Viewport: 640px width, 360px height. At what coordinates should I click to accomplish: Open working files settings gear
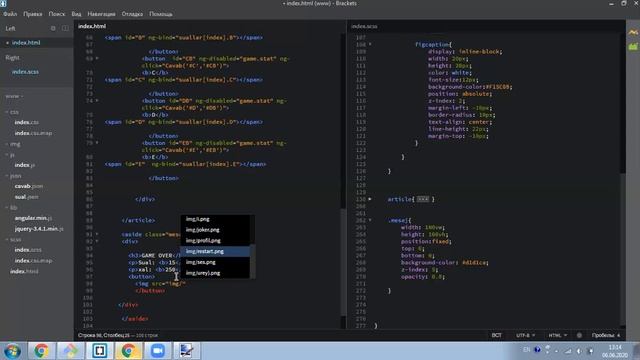click(x=53, y=29)
